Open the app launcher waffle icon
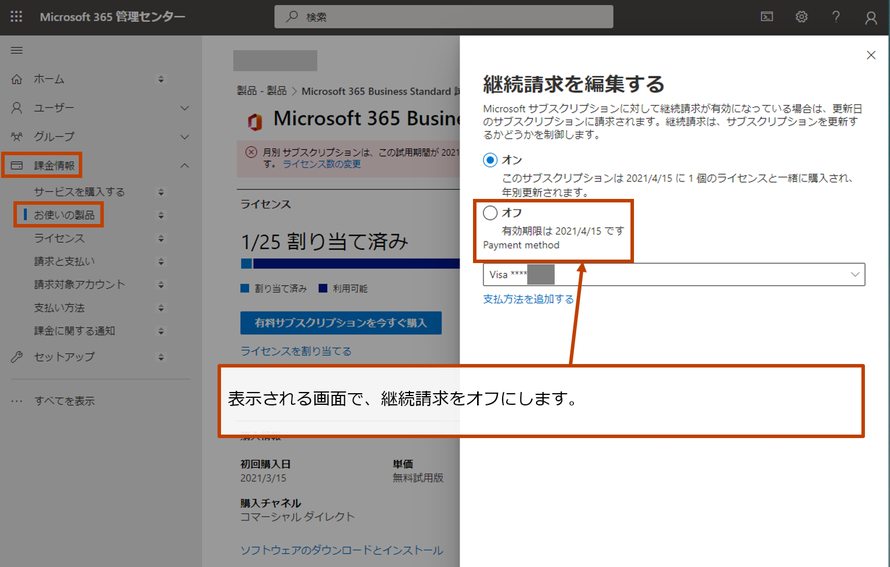 pyautogui.click(x=16, y=17)
